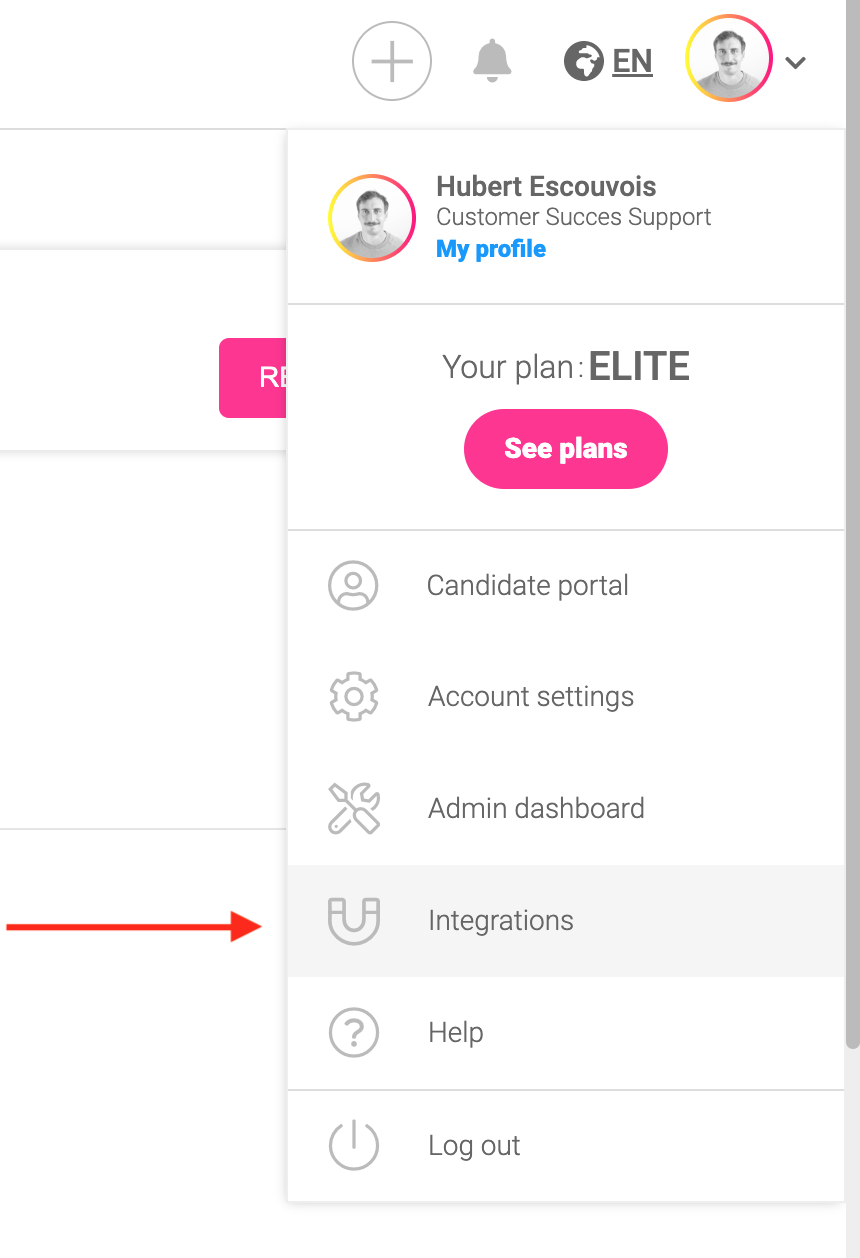Click the Log out power icon

353,1145
